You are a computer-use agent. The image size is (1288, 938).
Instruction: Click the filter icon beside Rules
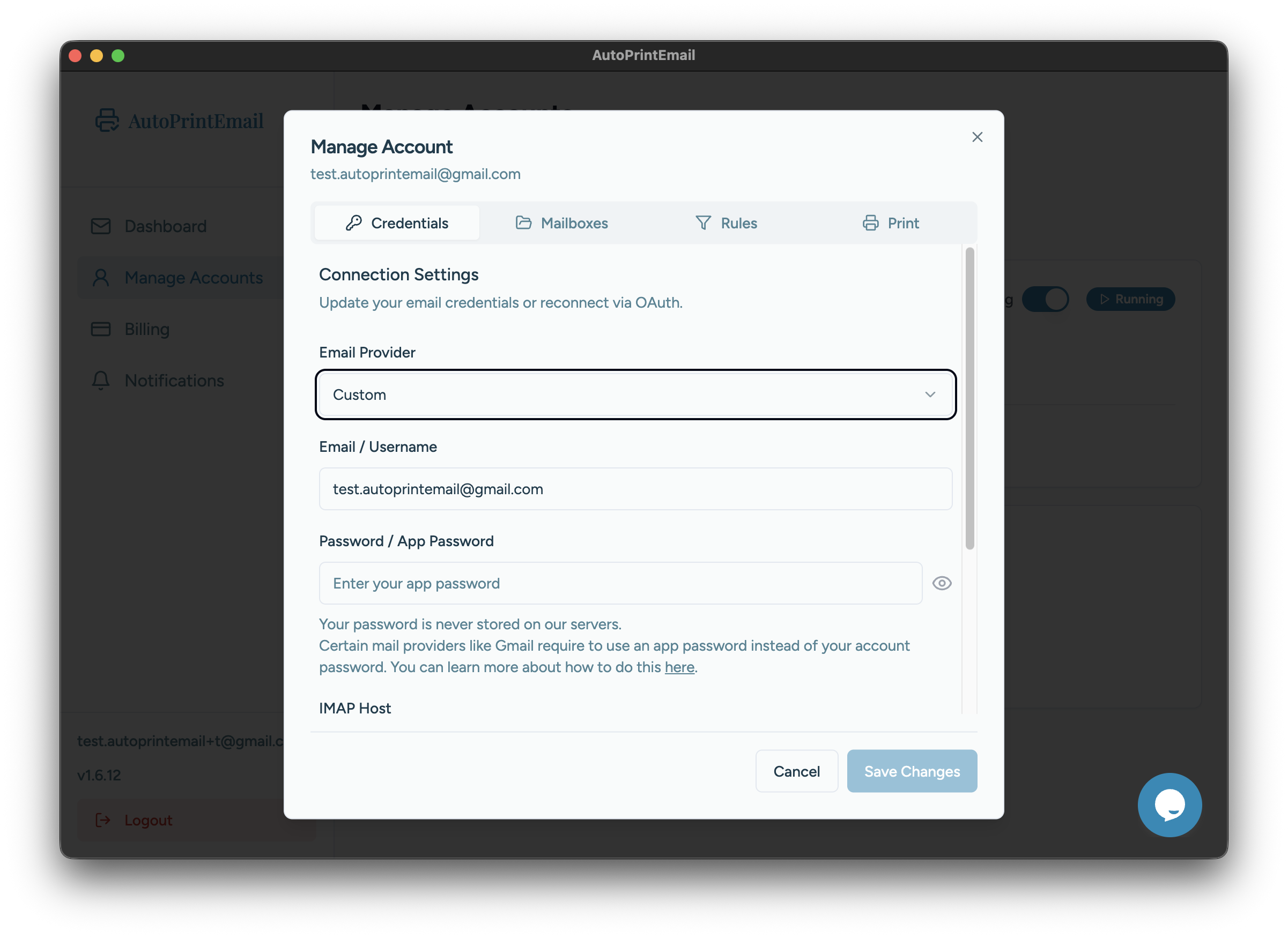[702, 222]
